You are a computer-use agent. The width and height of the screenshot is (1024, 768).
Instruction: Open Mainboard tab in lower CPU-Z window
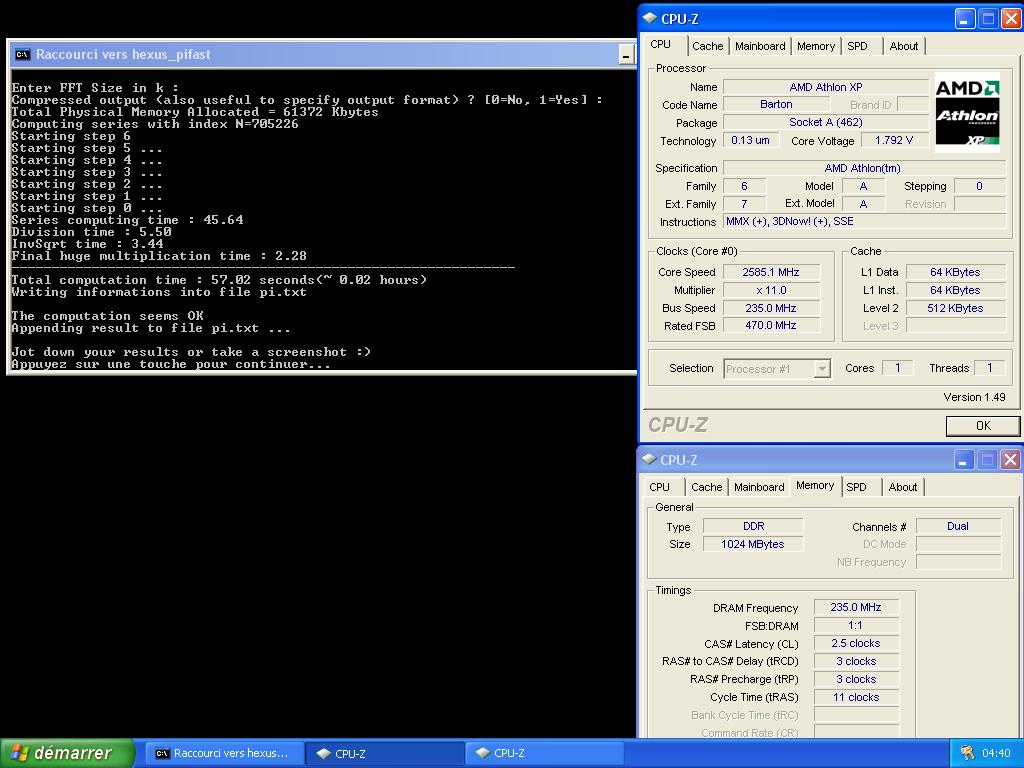click(x=759, y=487)
